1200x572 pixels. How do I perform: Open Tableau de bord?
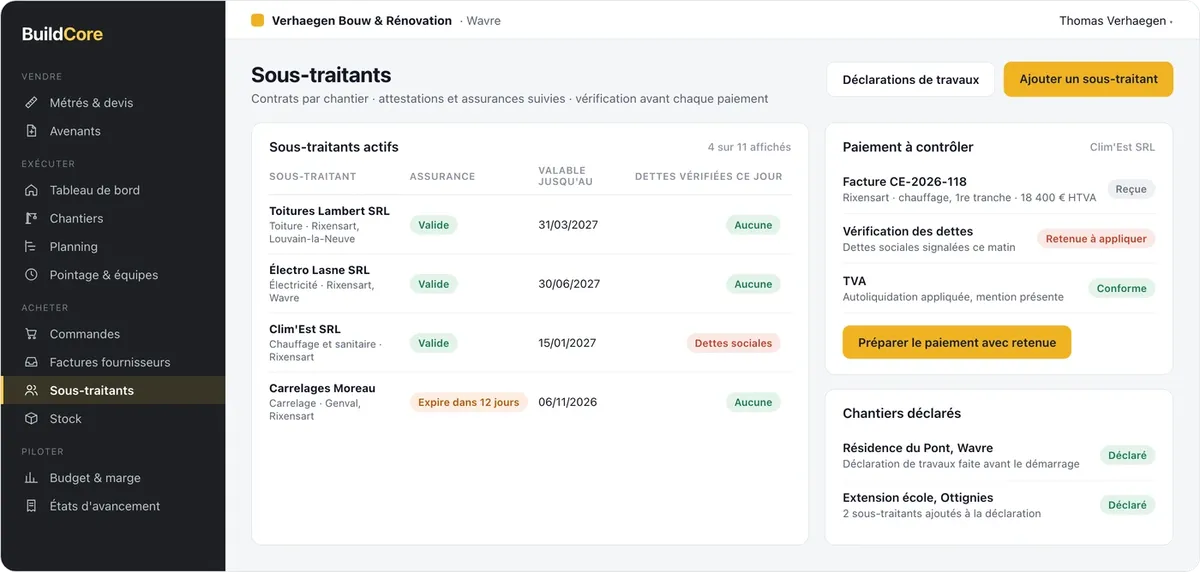click(112, 190)
